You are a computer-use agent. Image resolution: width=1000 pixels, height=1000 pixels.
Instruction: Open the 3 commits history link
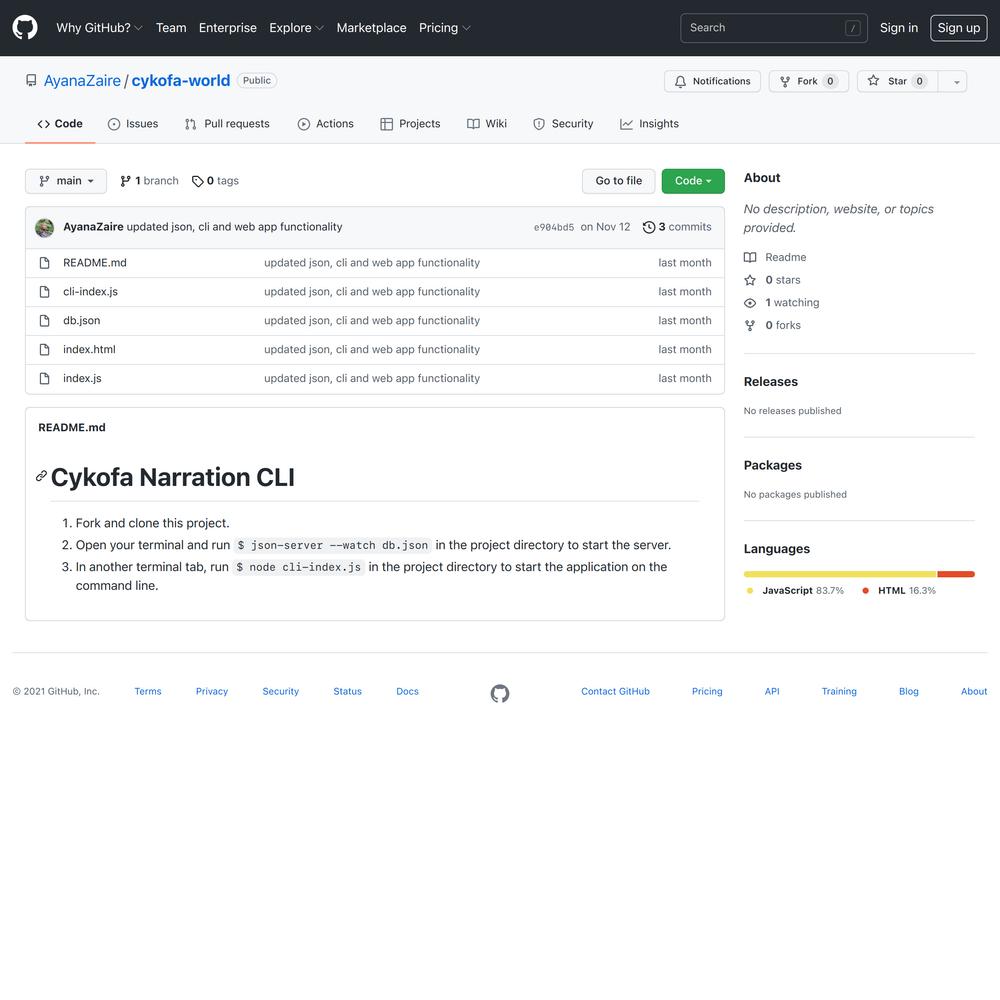click(x=677, y=227)
